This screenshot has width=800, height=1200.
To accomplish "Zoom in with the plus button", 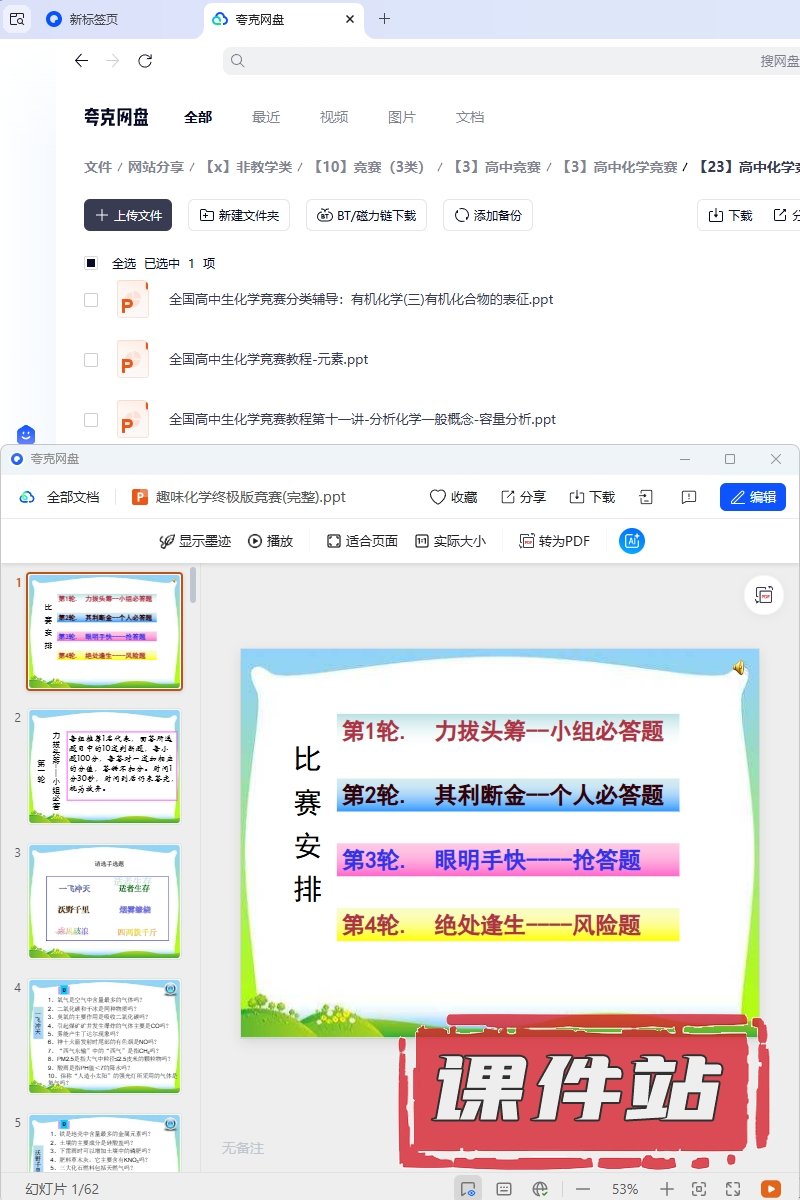I will (667, 1188).
